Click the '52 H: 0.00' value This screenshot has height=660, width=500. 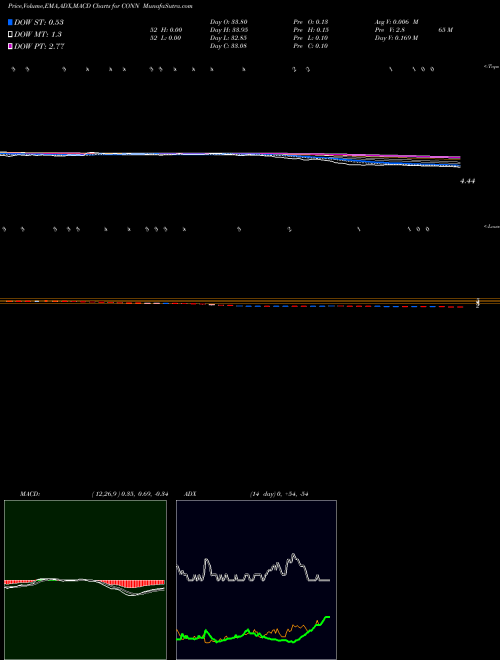pos(166,30)
